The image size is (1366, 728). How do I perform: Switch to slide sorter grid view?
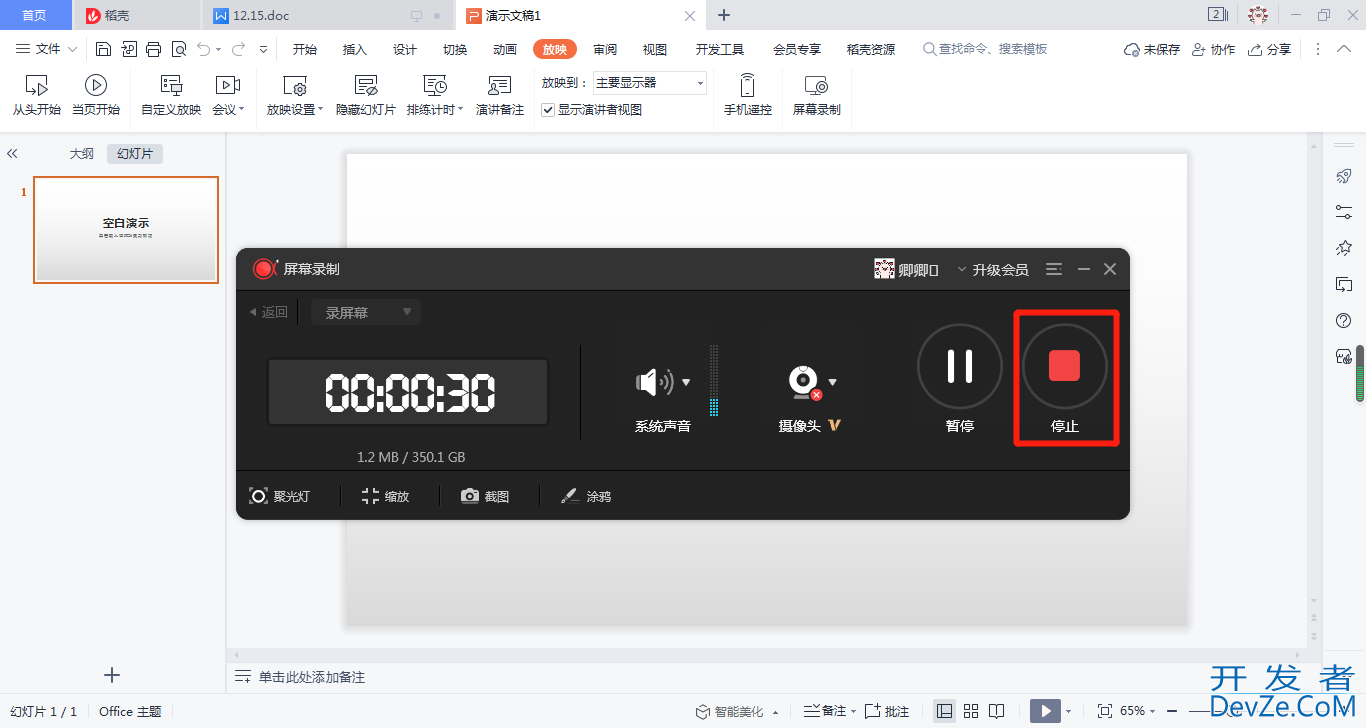pos(970,711)
